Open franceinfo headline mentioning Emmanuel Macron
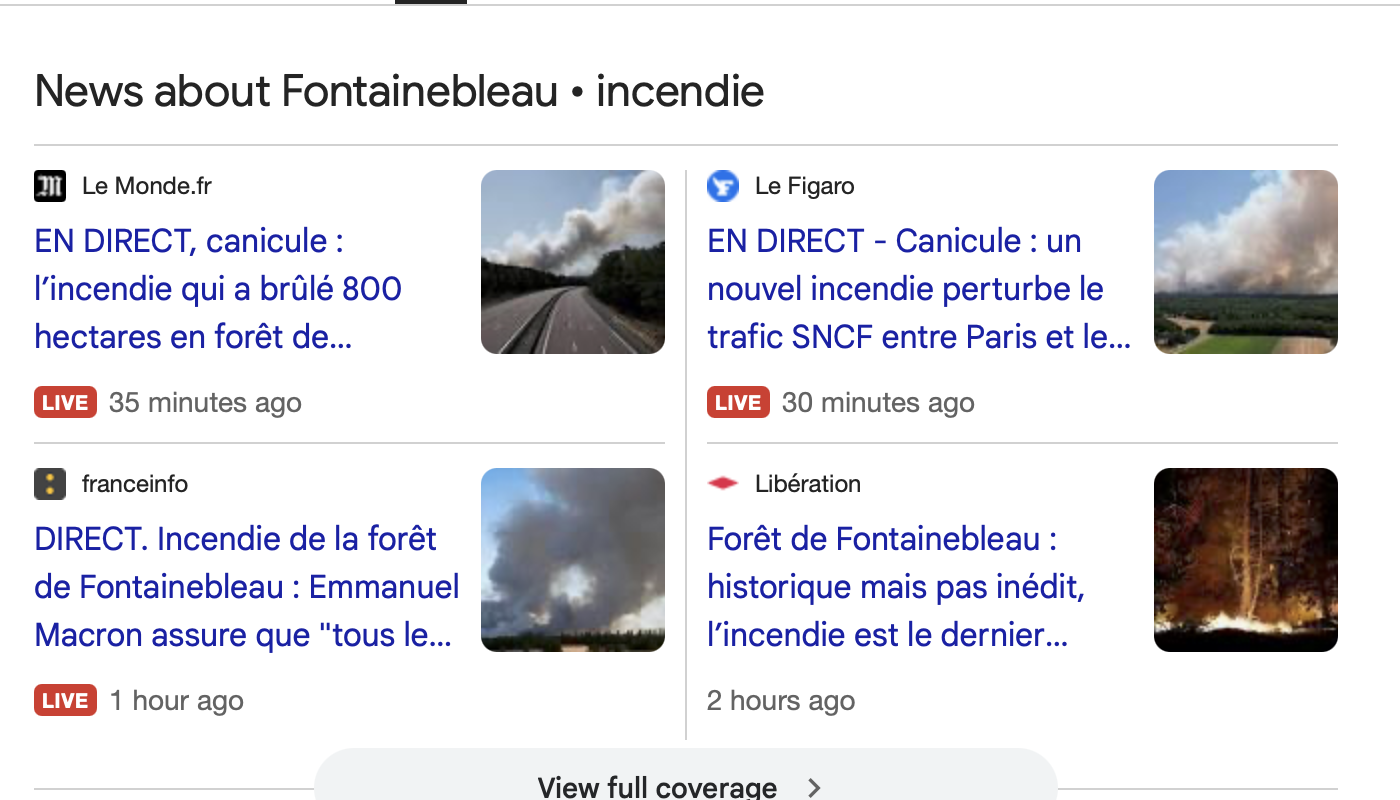 [247, 587]
